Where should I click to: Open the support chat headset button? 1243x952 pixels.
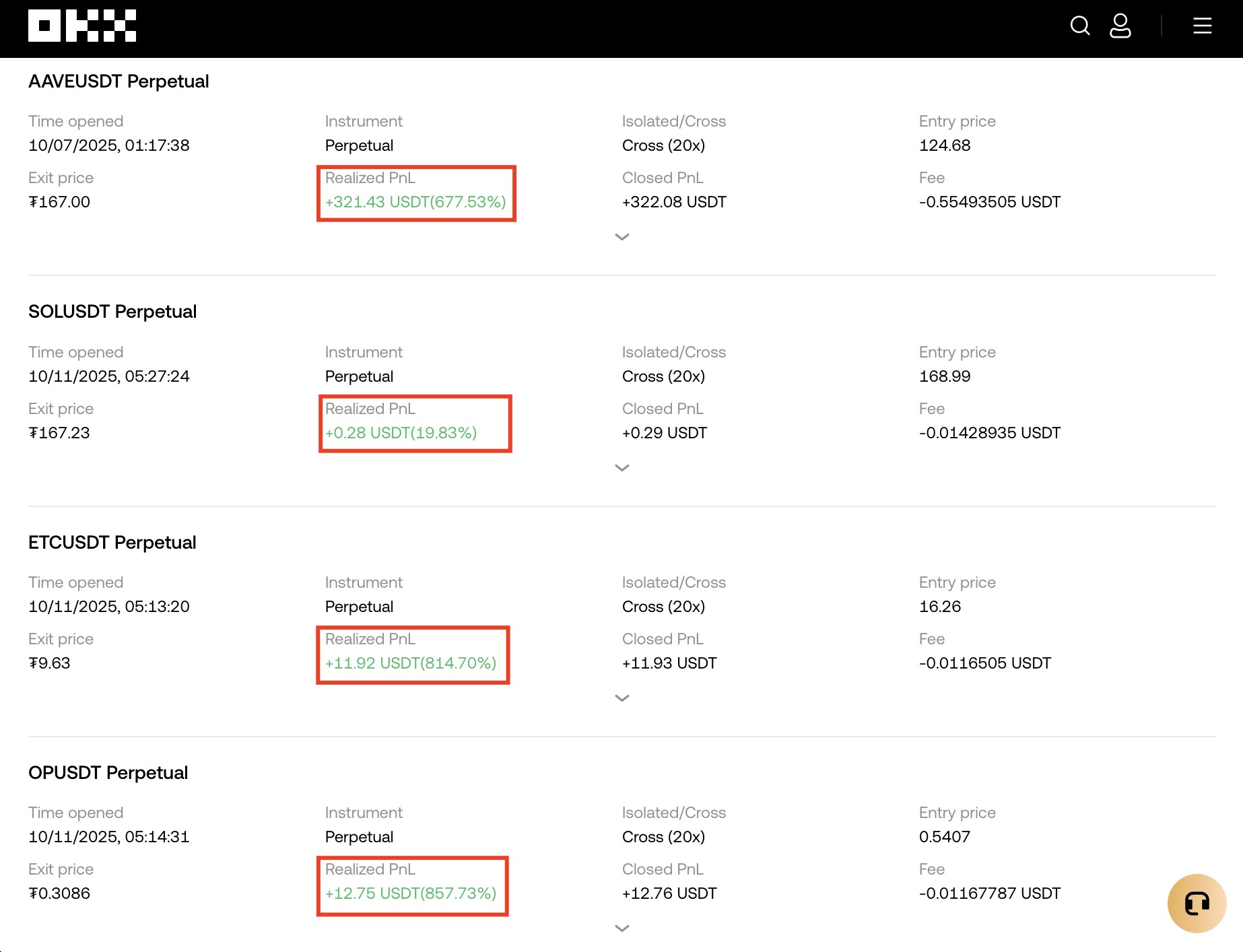[1197, 903]
